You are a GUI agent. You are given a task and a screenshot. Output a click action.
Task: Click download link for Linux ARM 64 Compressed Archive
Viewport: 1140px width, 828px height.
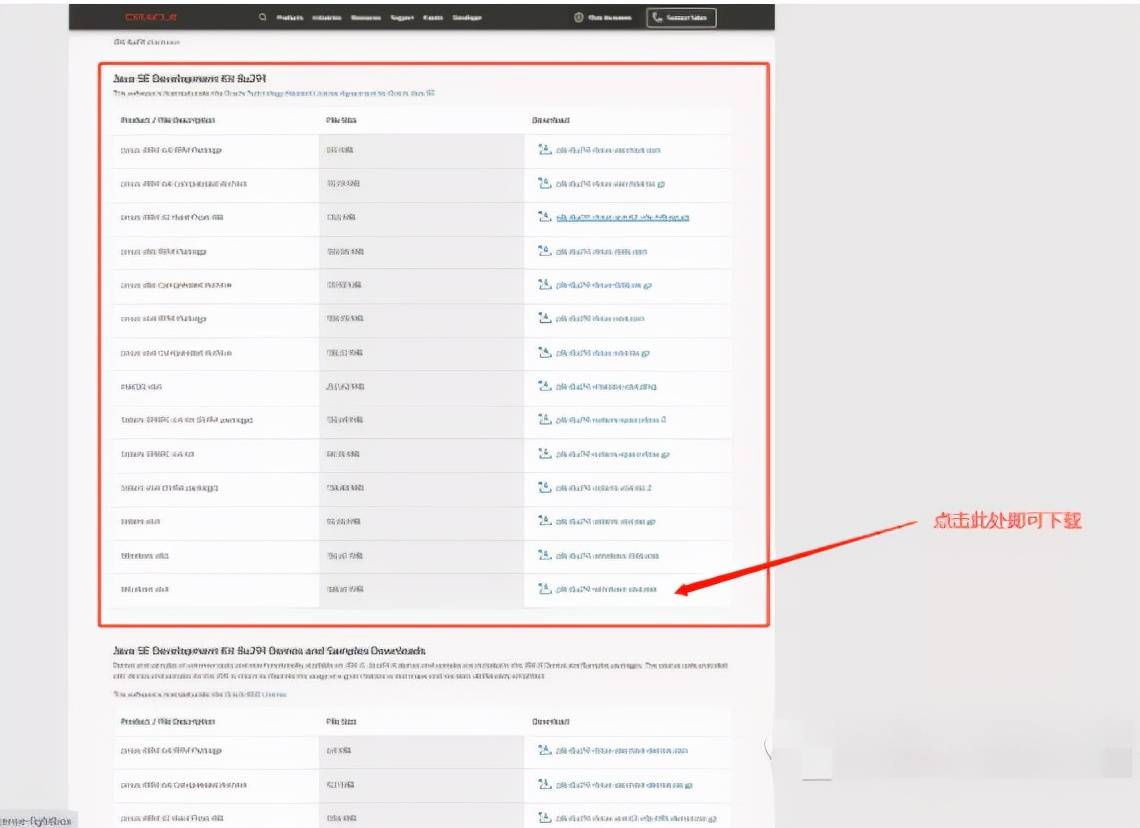click(x=610, y=184)
